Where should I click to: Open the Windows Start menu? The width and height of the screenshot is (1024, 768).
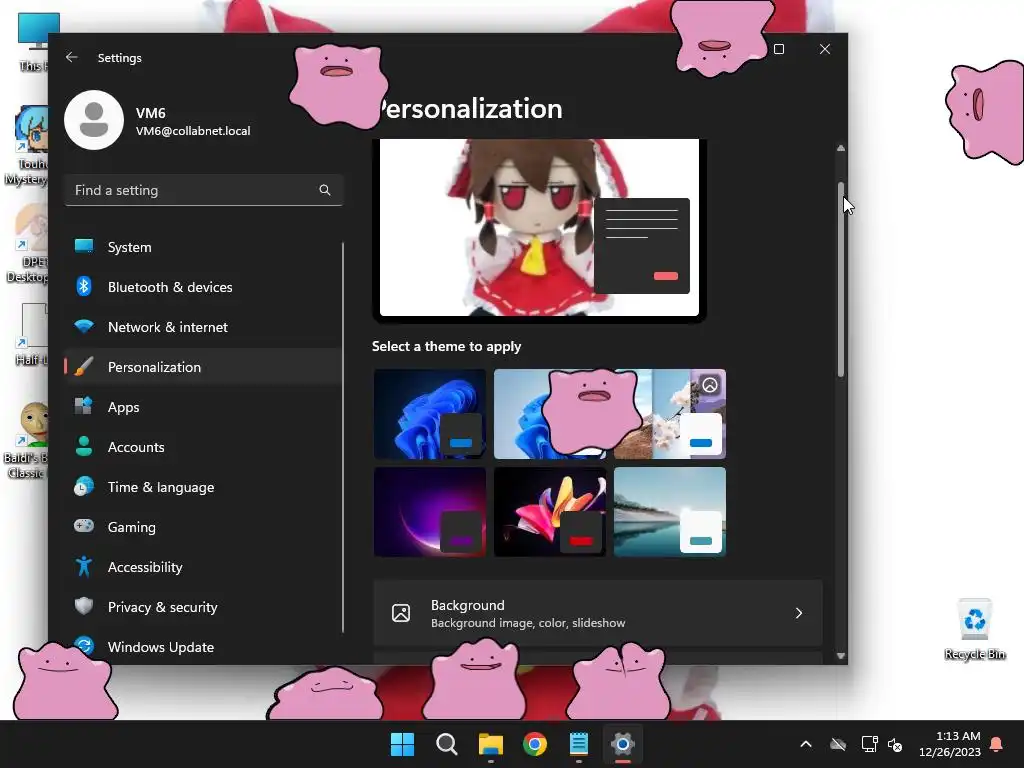pyautogui.click(x=402, y=744)
